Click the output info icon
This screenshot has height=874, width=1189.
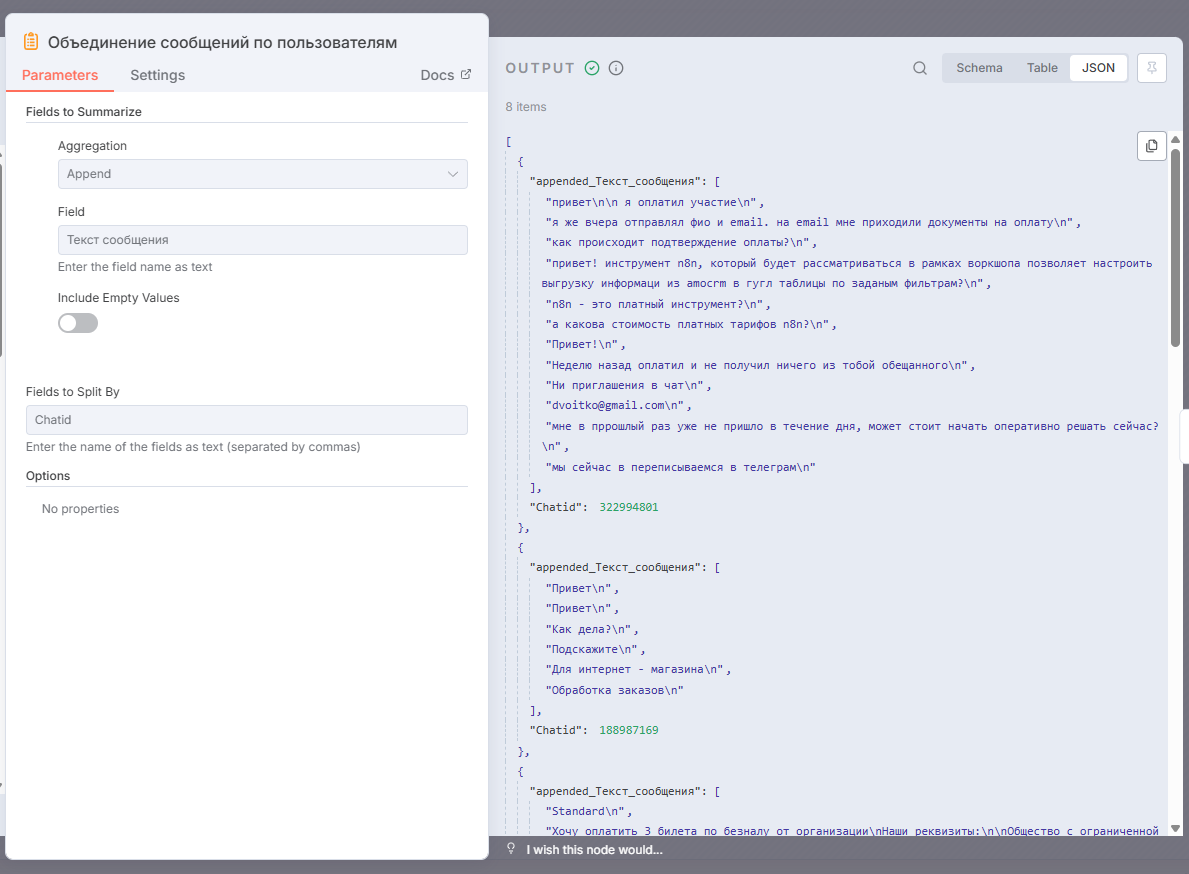(616, 68)
